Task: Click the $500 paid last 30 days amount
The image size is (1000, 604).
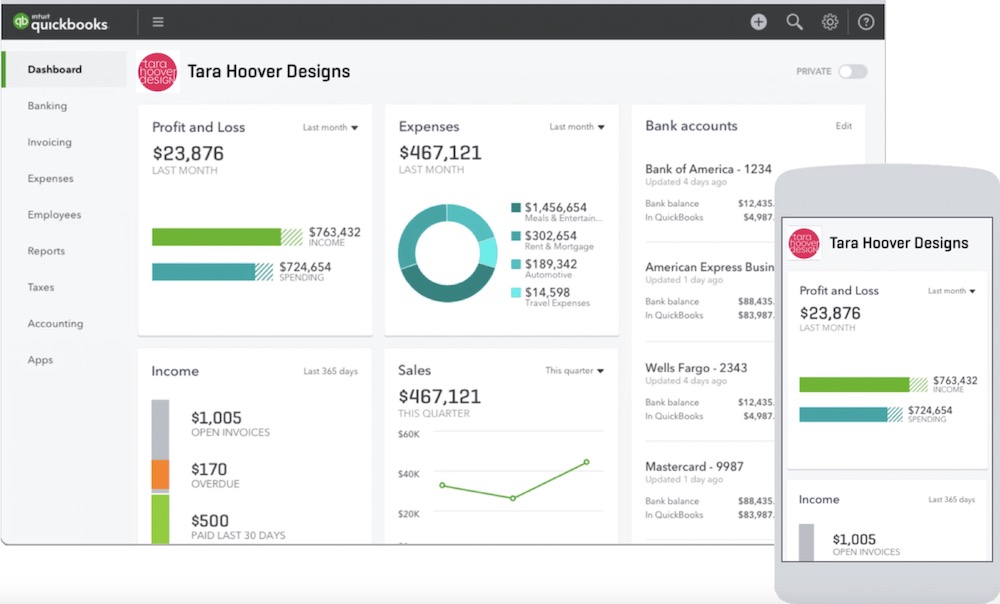Action: point(210,521)
